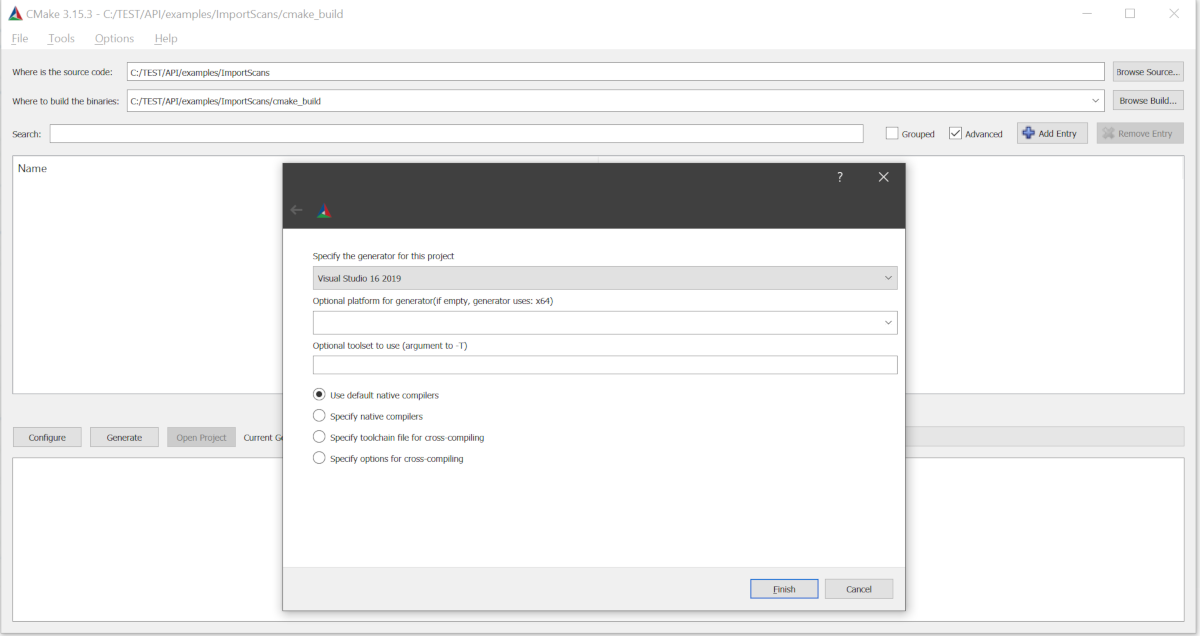Toggle the Grouped checkbox
Viewport: 1200px width, 636px height.
click(892, 134)
